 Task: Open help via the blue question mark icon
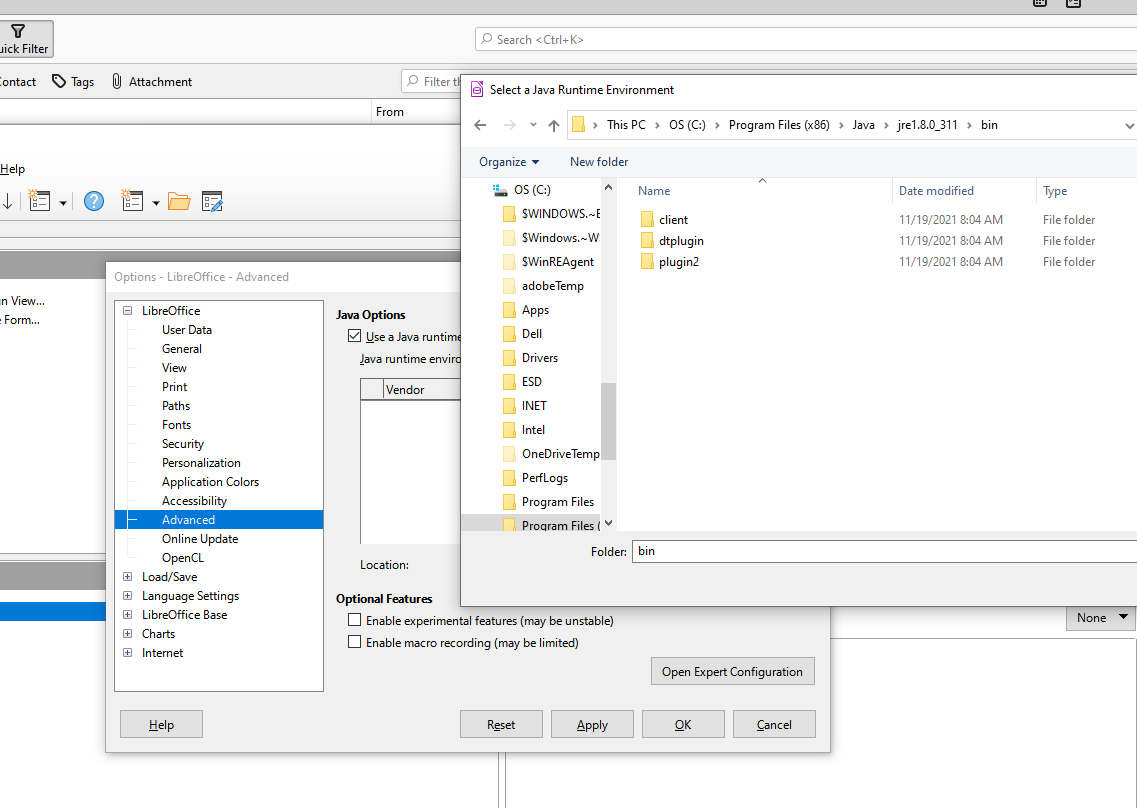tap(93, 201)
